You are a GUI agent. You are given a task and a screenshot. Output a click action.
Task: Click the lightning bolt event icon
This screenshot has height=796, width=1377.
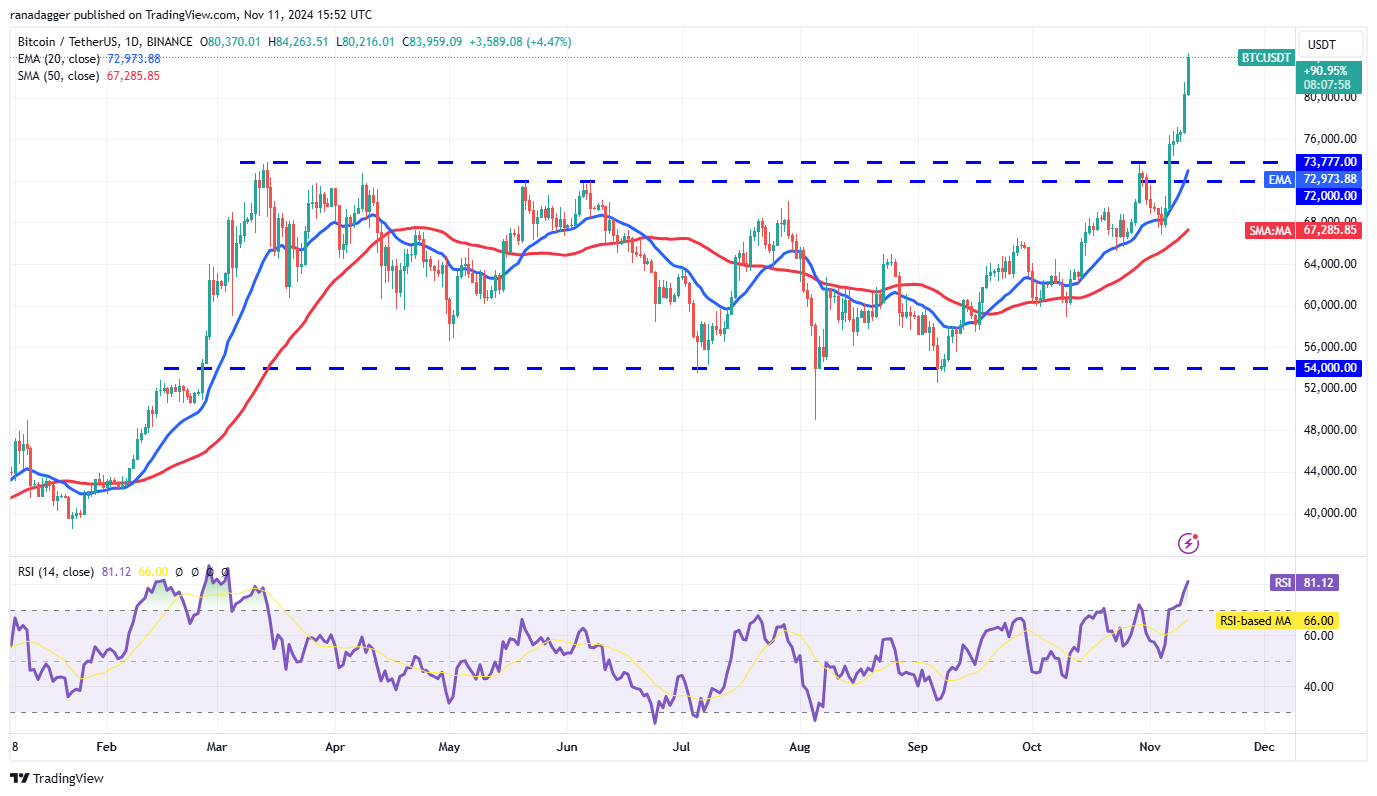coord(1189,543)
